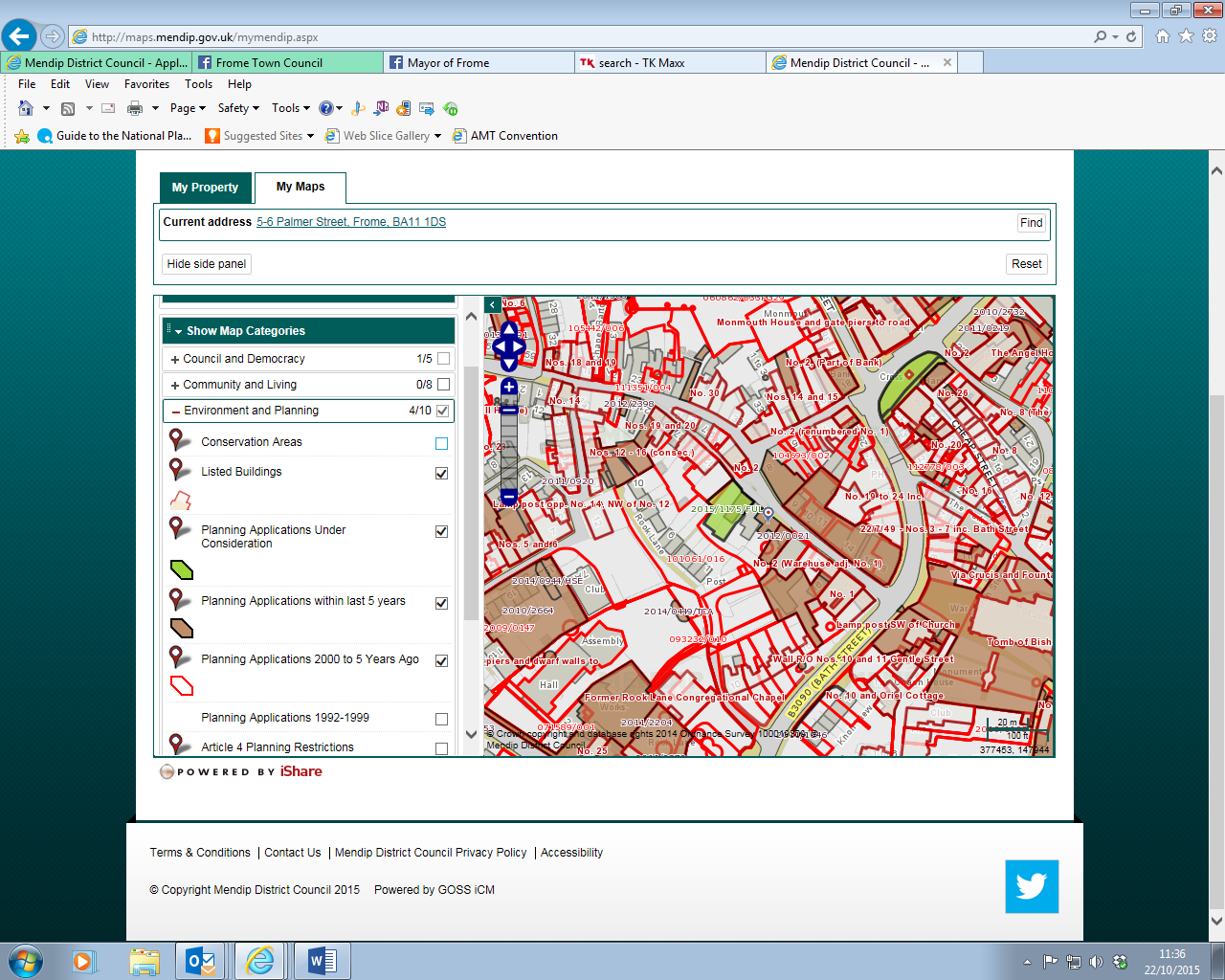Switch to the My Property tab
The height and width of the screenshot is (980, 1225).
(206, 188)
